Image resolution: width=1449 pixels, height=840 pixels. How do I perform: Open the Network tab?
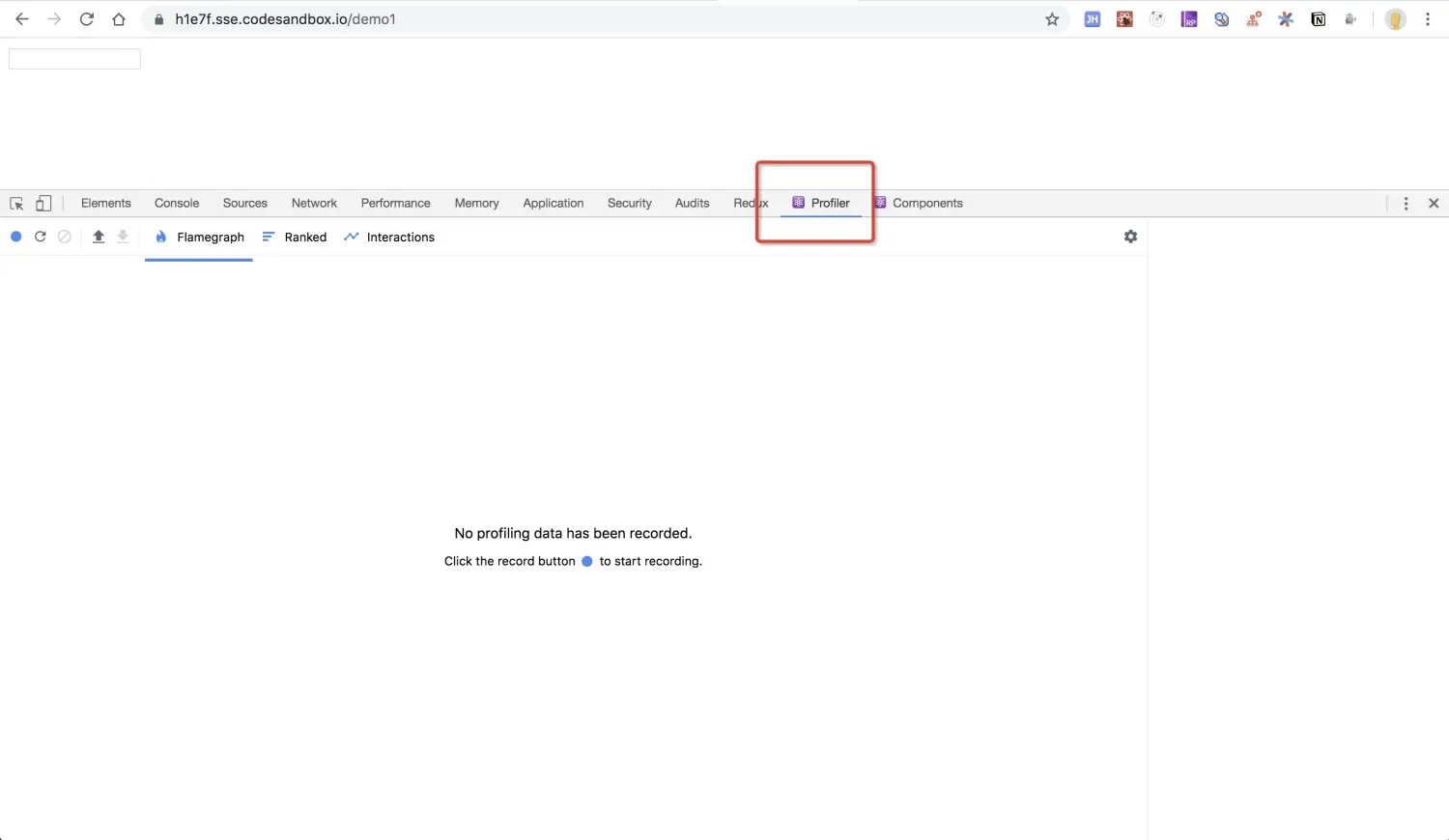315,204
